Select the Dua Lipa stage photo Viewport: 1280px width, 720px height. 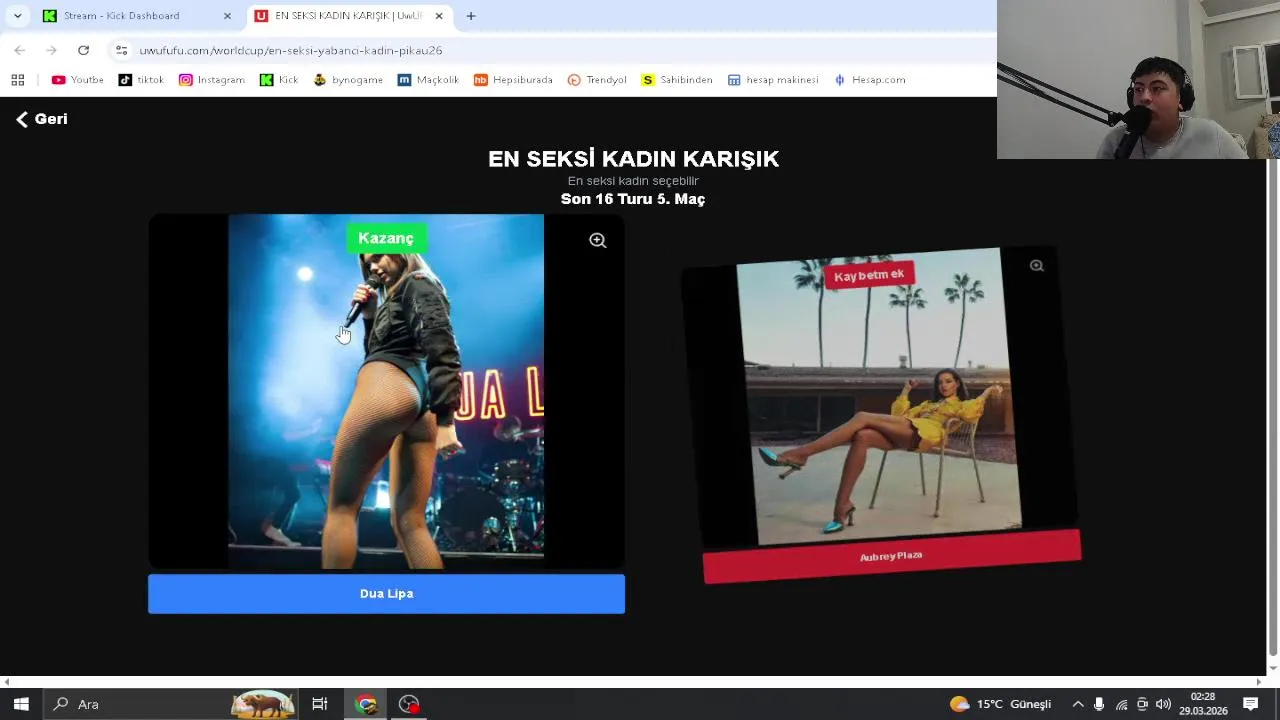point(386,392)
